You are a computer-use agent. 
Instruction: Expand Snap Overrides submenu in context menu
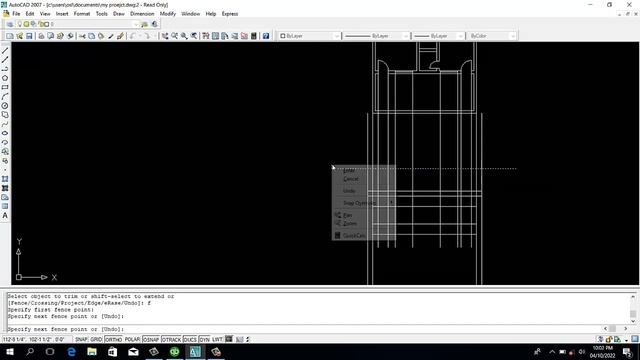[x=364, y=203]
